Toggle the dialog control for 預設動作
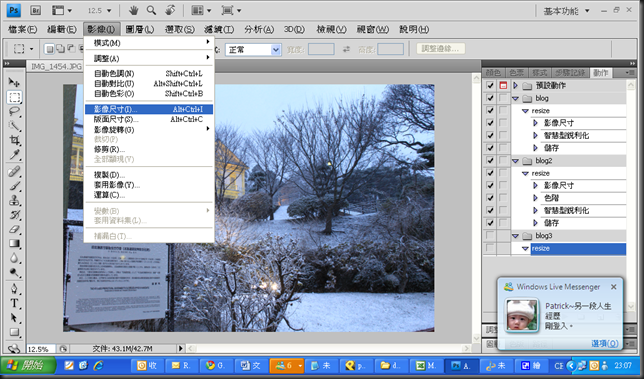This screenshot has height=379, width=644. pyautogui.click(x=503, y=85)
